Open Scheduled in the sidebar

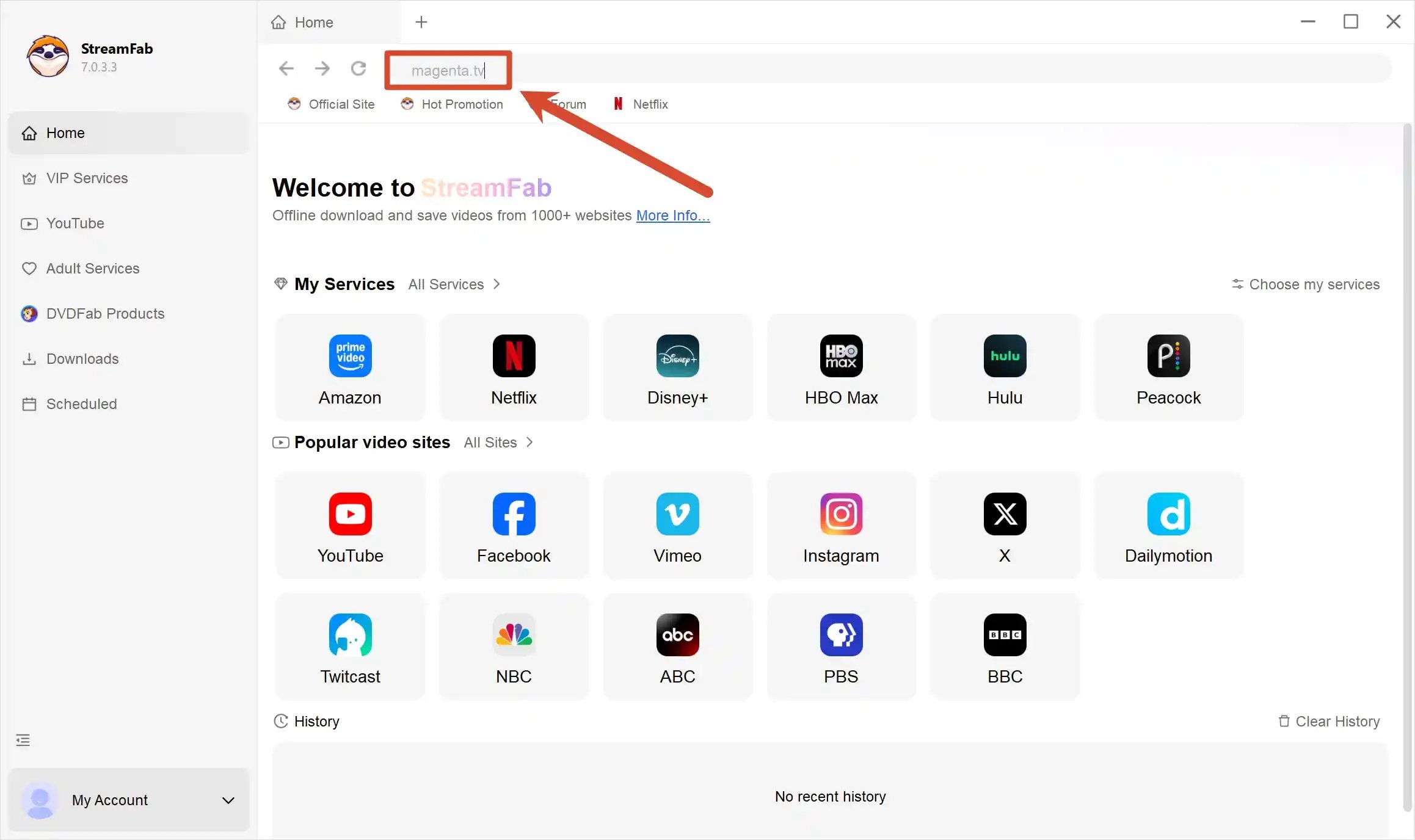click(x=129, y=404)
